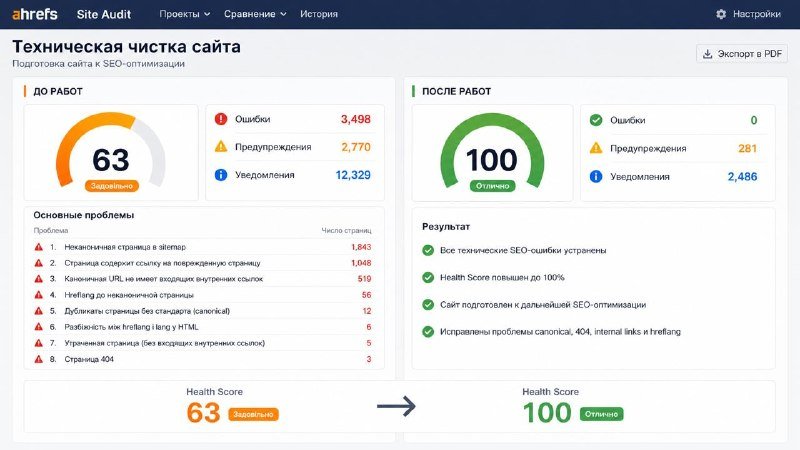The width and height of the screenshot is (800, 450).
Task: Click warning icon for Каноничная URL row
Action: tap(38, 279)
